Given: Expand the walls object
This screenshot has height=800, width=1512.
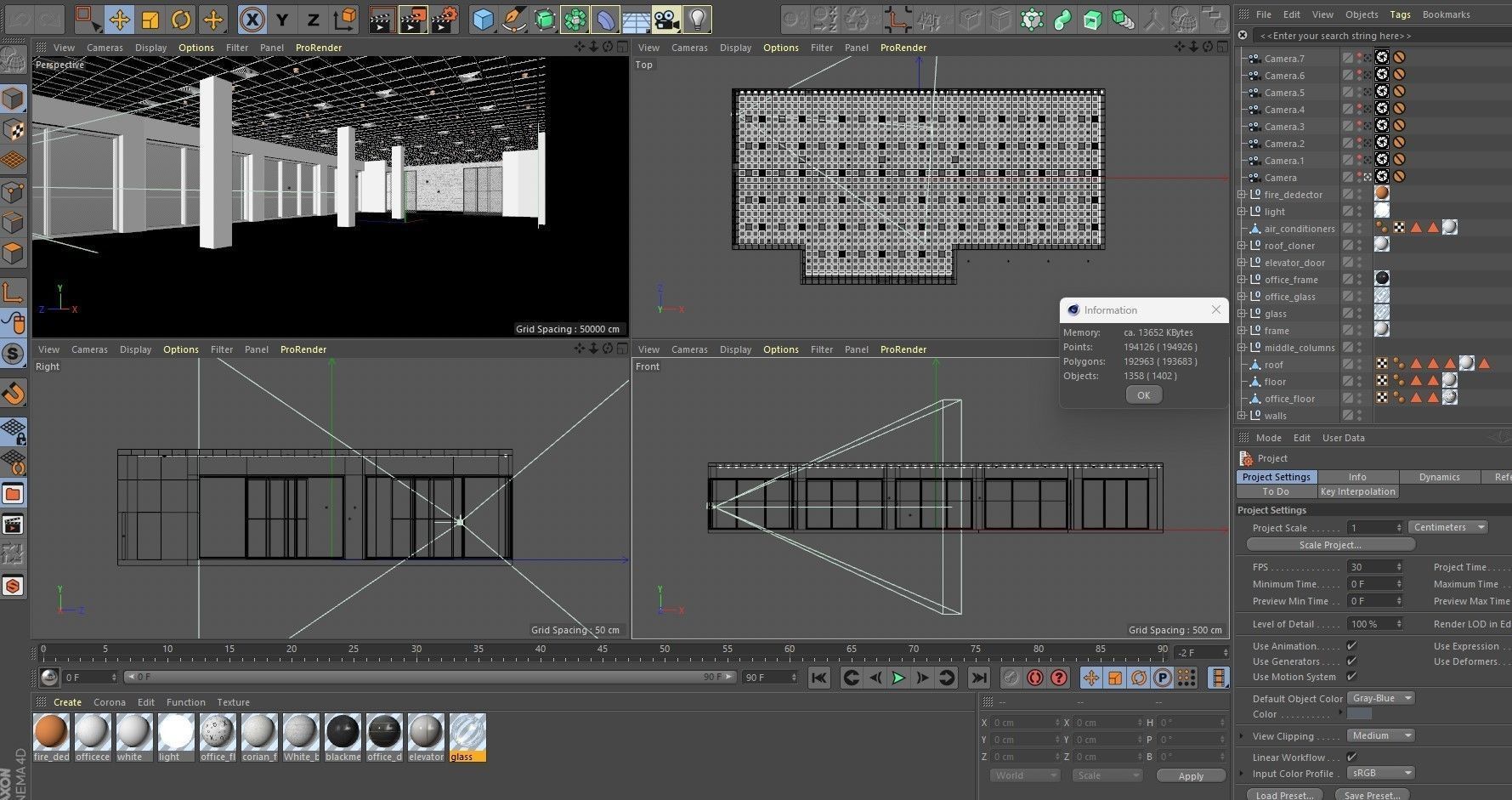Looking at the screenshot, I should pyautogui.click(x=1242, y=416).
